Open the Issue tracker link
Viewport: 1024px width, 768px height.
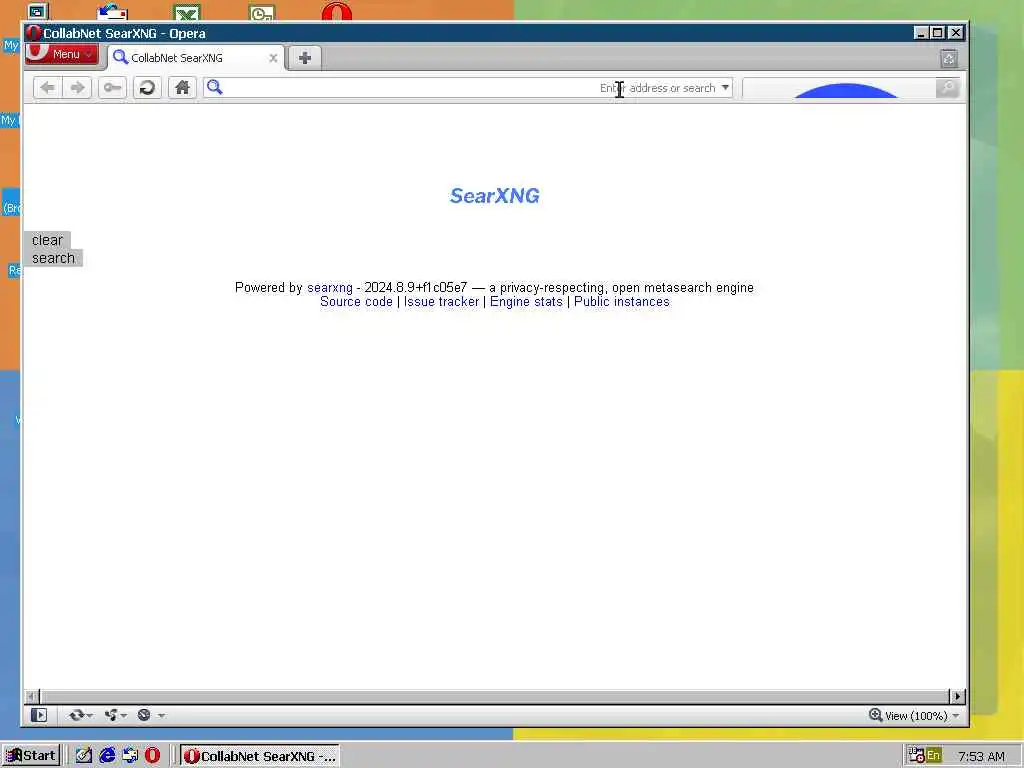[441, 302]
